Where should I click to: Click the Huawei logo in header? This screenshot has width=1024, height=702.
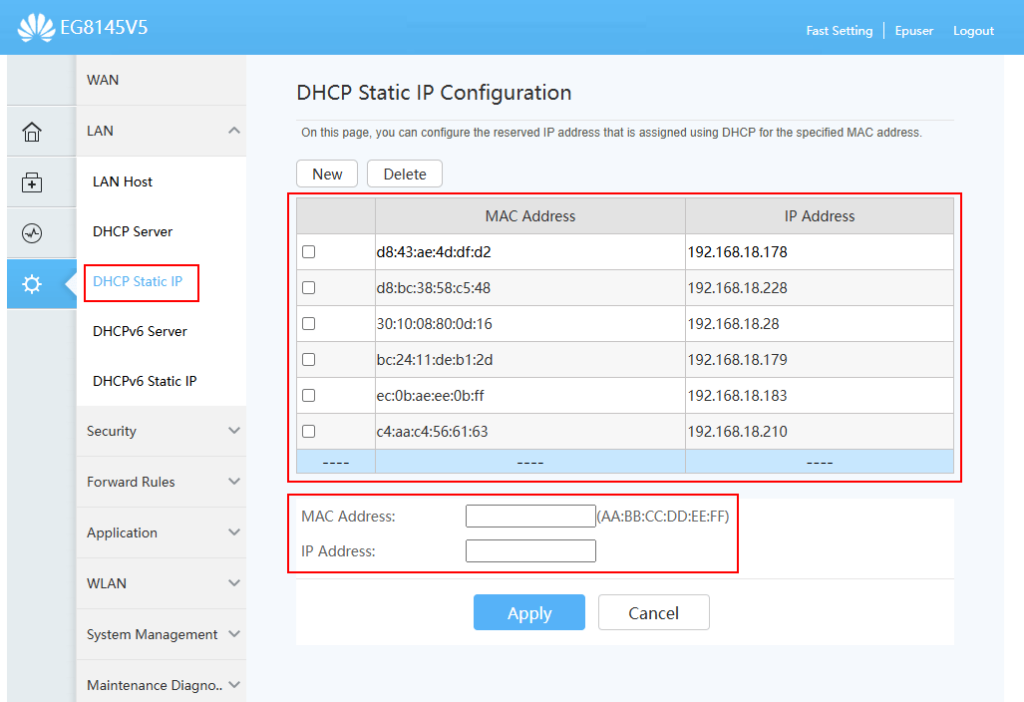(37, 28)
